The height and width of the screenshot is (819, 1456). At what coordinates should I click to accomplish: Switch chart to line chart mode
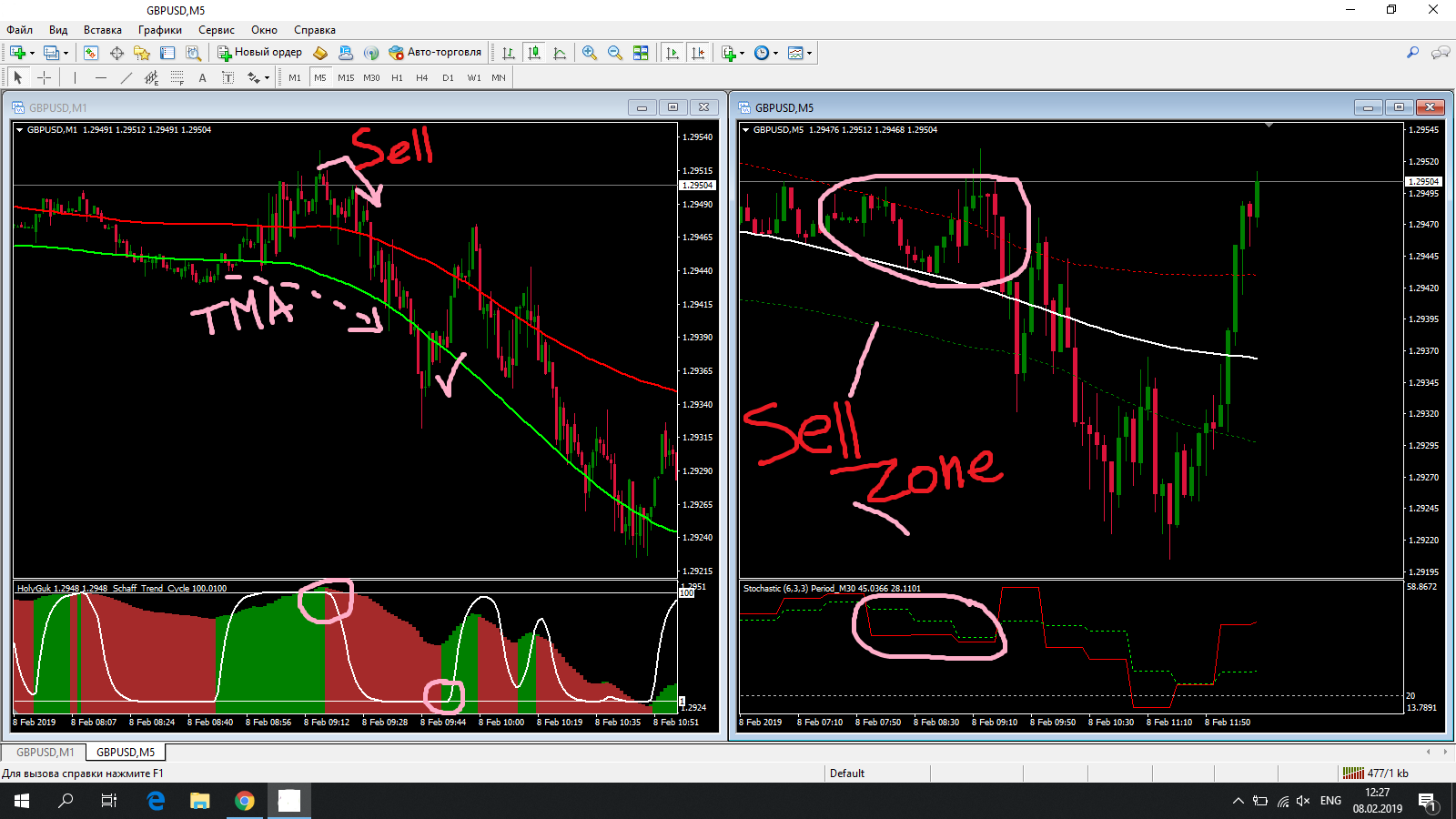point(560,53)
